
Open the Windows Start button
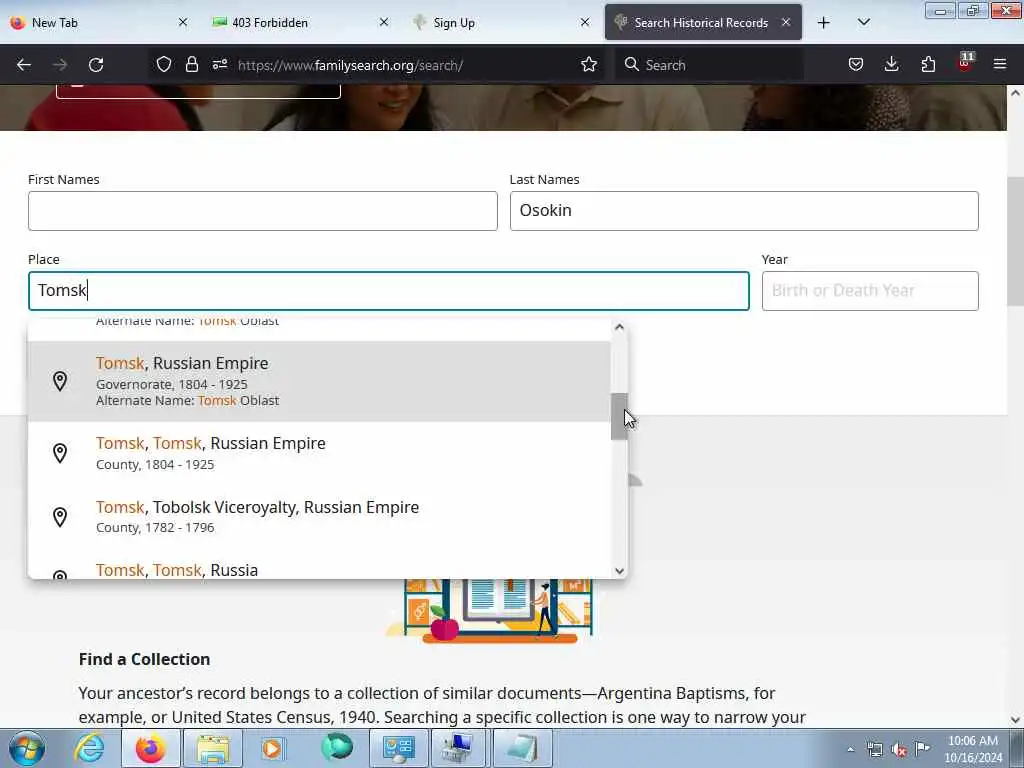click(x=26, y=748)
